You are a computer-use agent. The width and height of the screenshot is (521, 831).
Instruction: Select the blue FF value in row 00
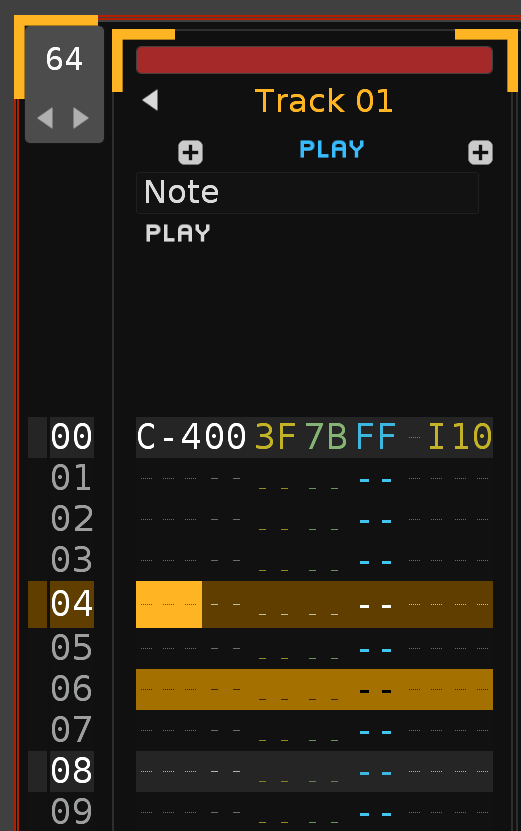376,437
